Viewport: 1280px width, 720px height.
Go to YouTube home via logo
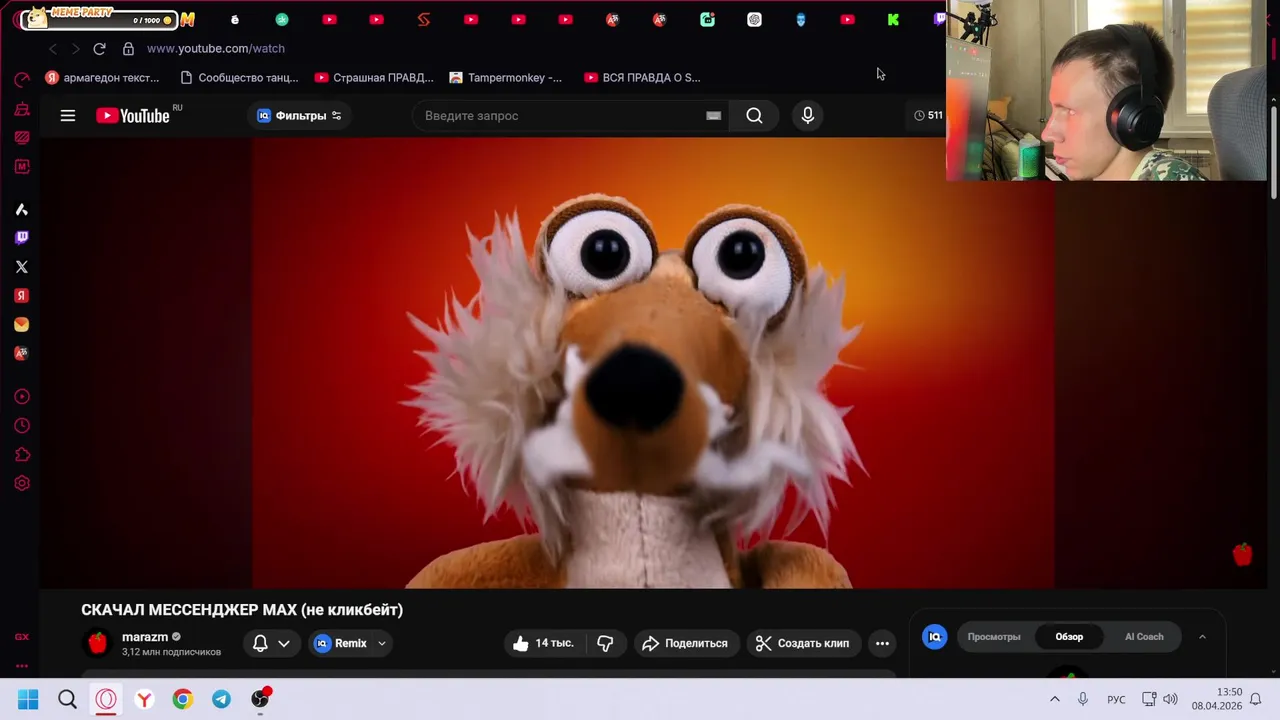(133, 116)
